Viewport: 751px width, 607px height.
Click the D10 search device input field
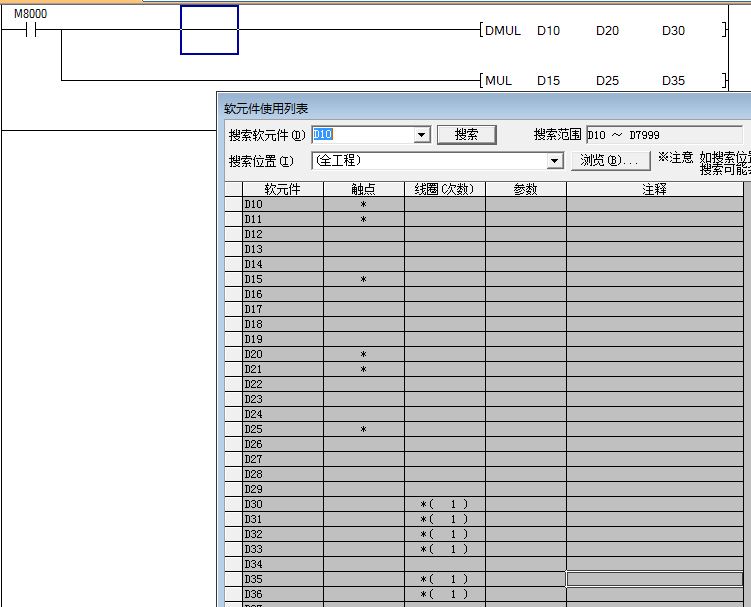click(x=362, y=135)
